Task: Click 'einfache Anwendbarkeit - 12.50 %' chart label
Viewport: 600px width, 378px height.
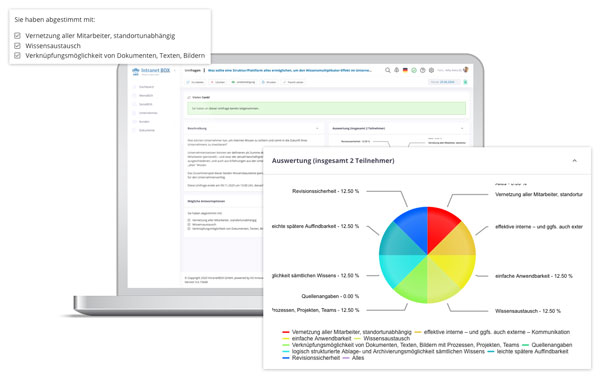Action: click(x=534, y=276)
